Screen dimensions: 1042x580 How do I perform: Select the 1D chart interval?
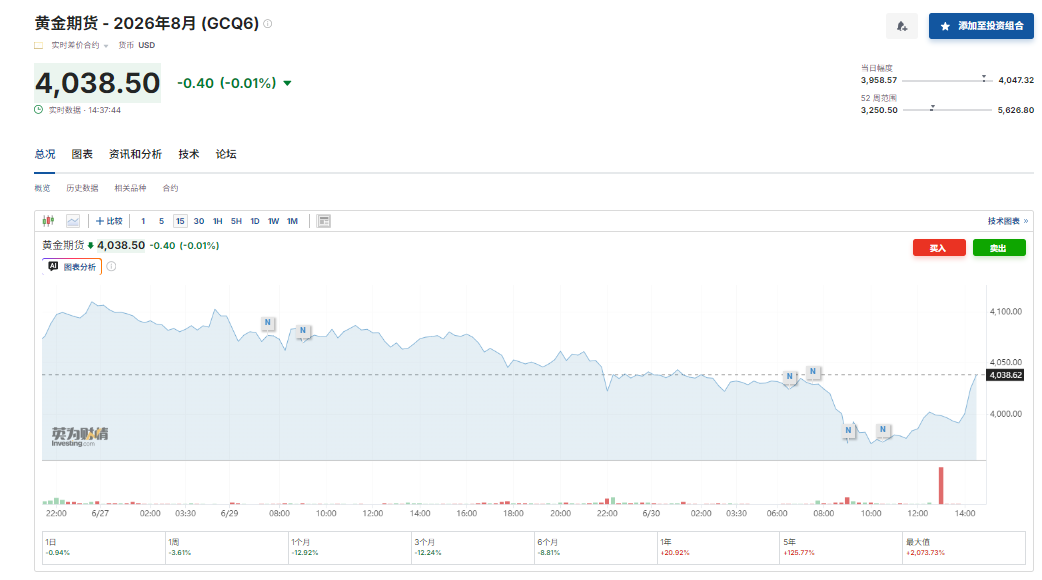pyautogui.click(x=255, y=221)
